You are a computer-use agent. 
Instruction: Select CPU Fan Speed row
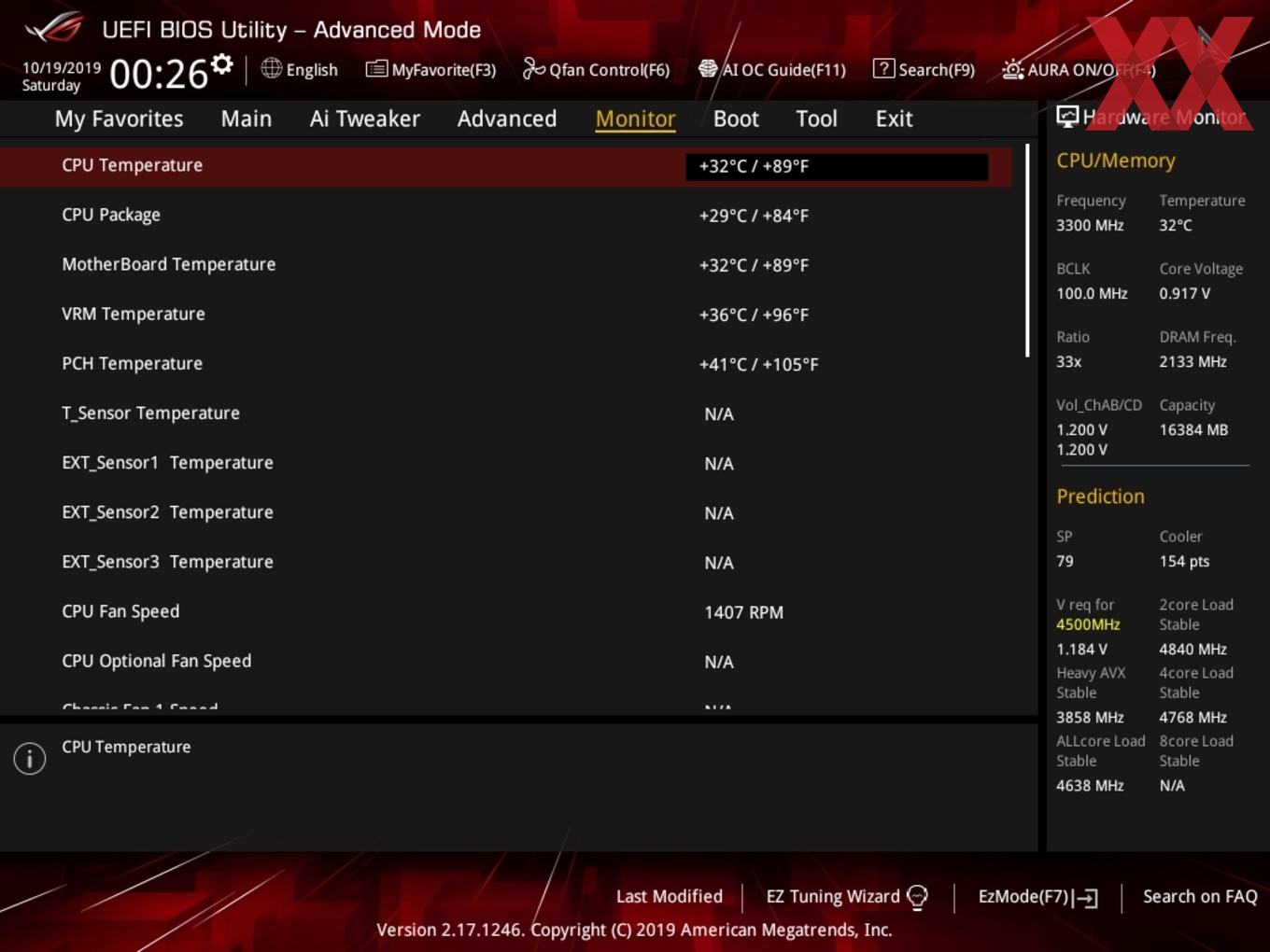pyautogui.click(x=505, y=611)
